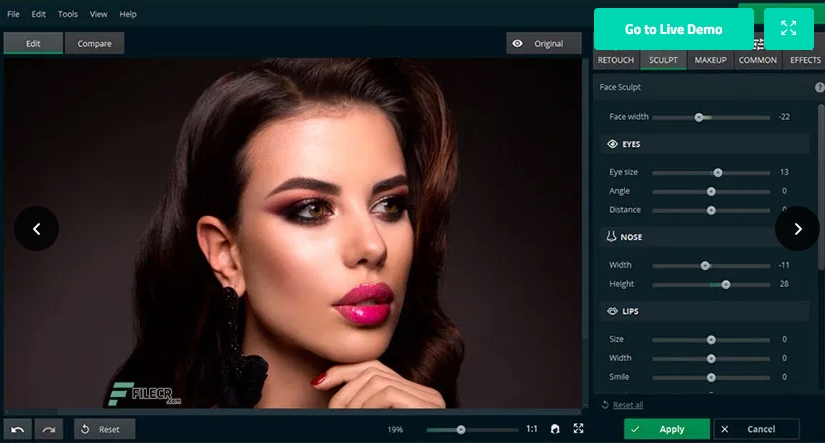Open the Edit menu
This screenshot has height=443, width=825.
(x=38, y=14)
